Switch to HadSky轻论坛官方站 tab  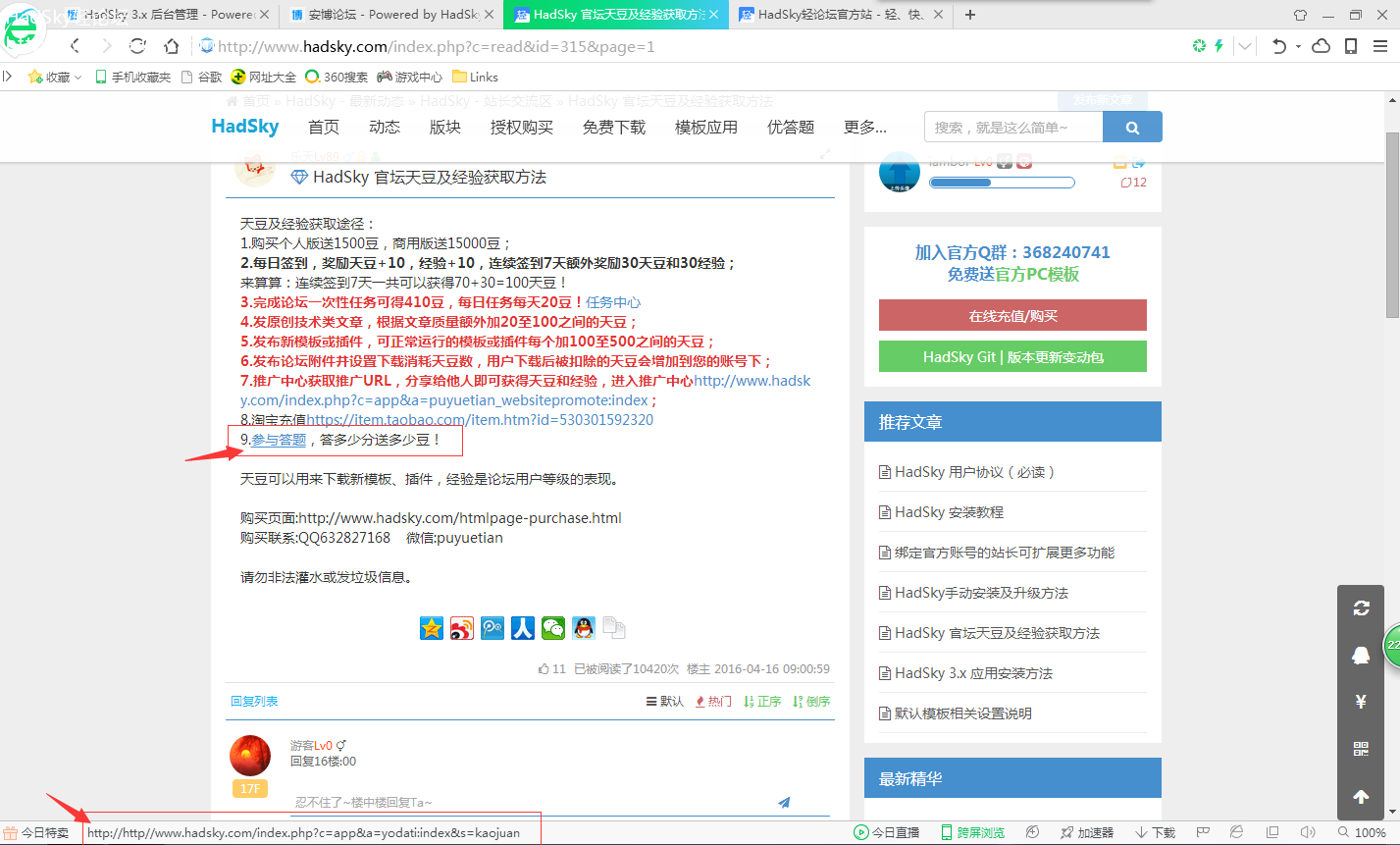(842, 15)
